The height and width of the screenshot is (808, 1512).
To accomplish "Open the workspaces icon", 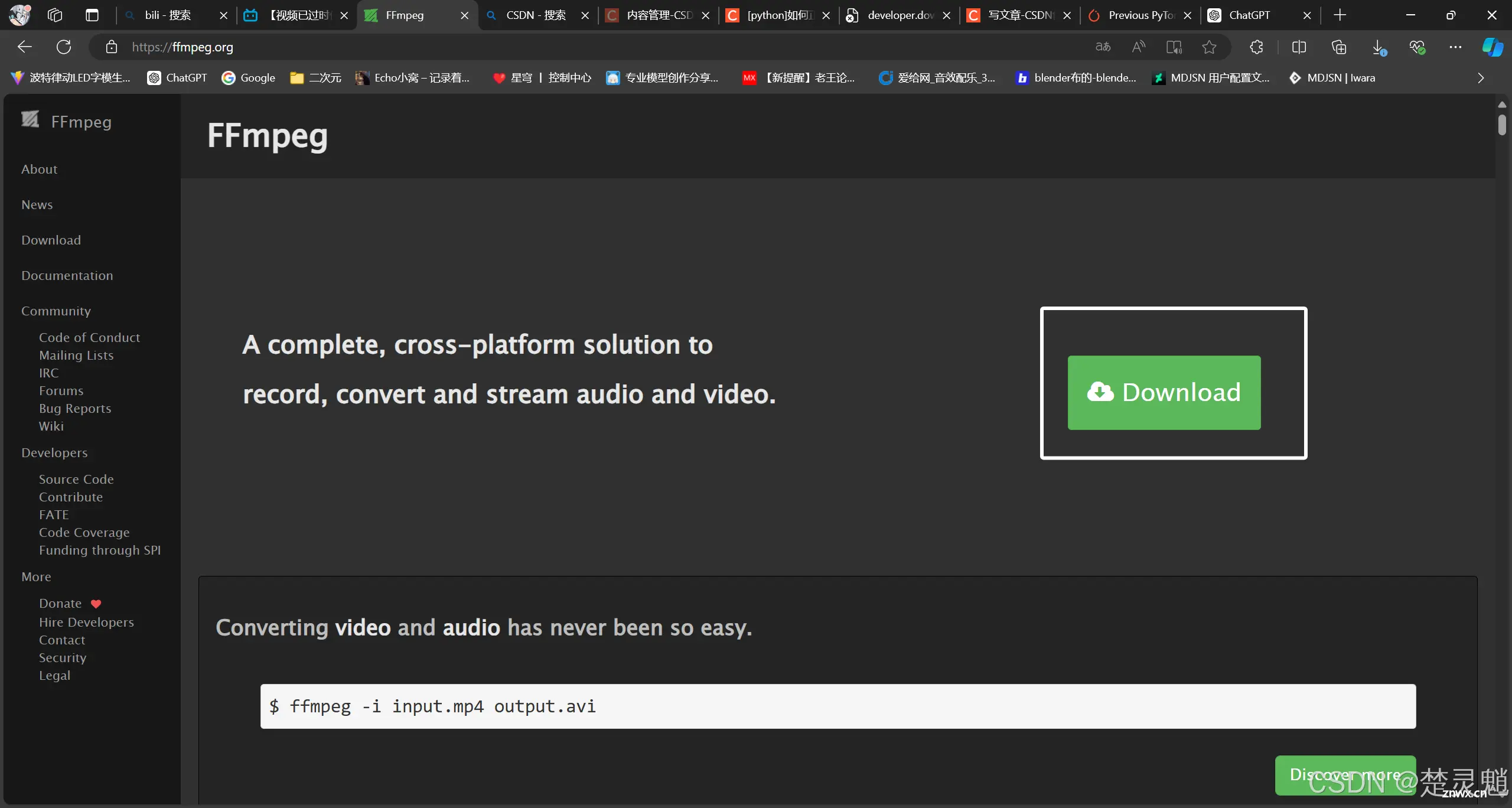I will tap(55, 15).
